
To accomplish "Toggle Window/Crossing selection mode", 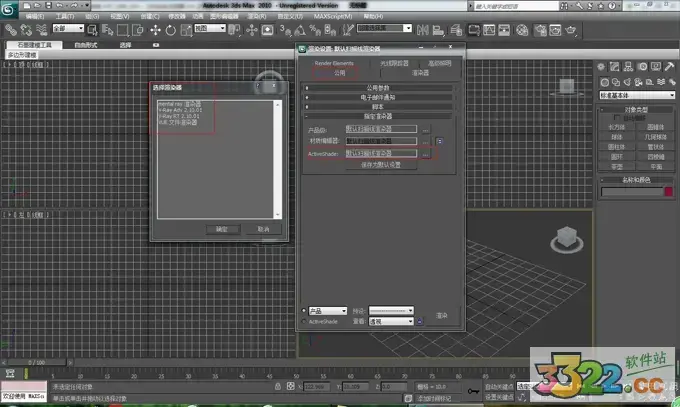I will 137,30.
